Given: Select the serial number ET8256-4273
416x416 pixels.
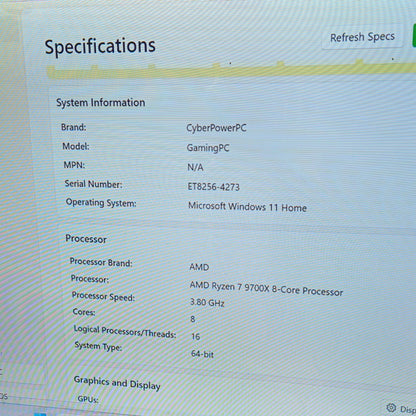Looking at the screenshot, I should point(214,187).
